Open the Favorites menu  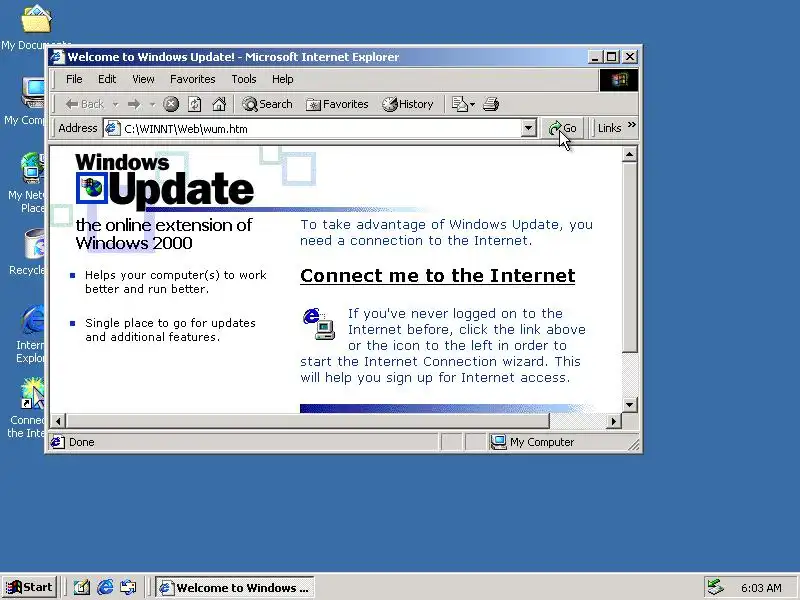coord(192,79)
